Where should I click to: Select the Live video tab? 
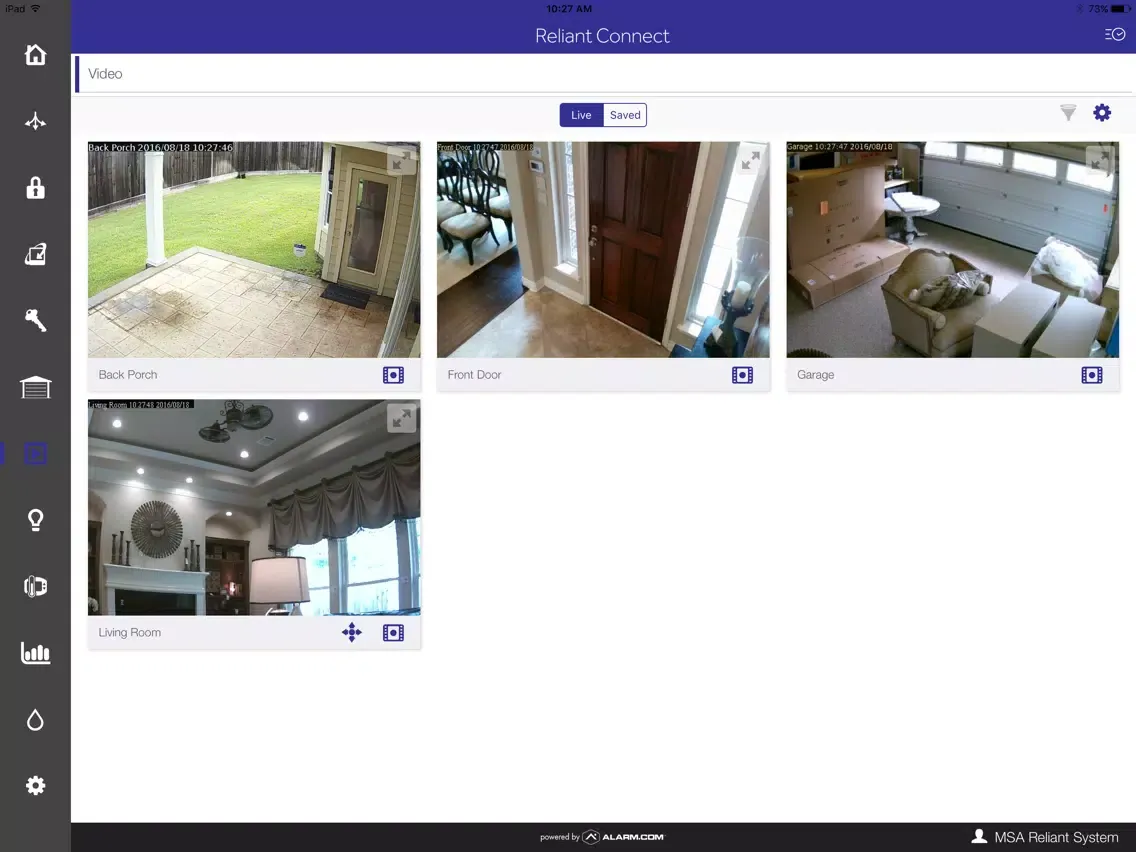[581, 115]
